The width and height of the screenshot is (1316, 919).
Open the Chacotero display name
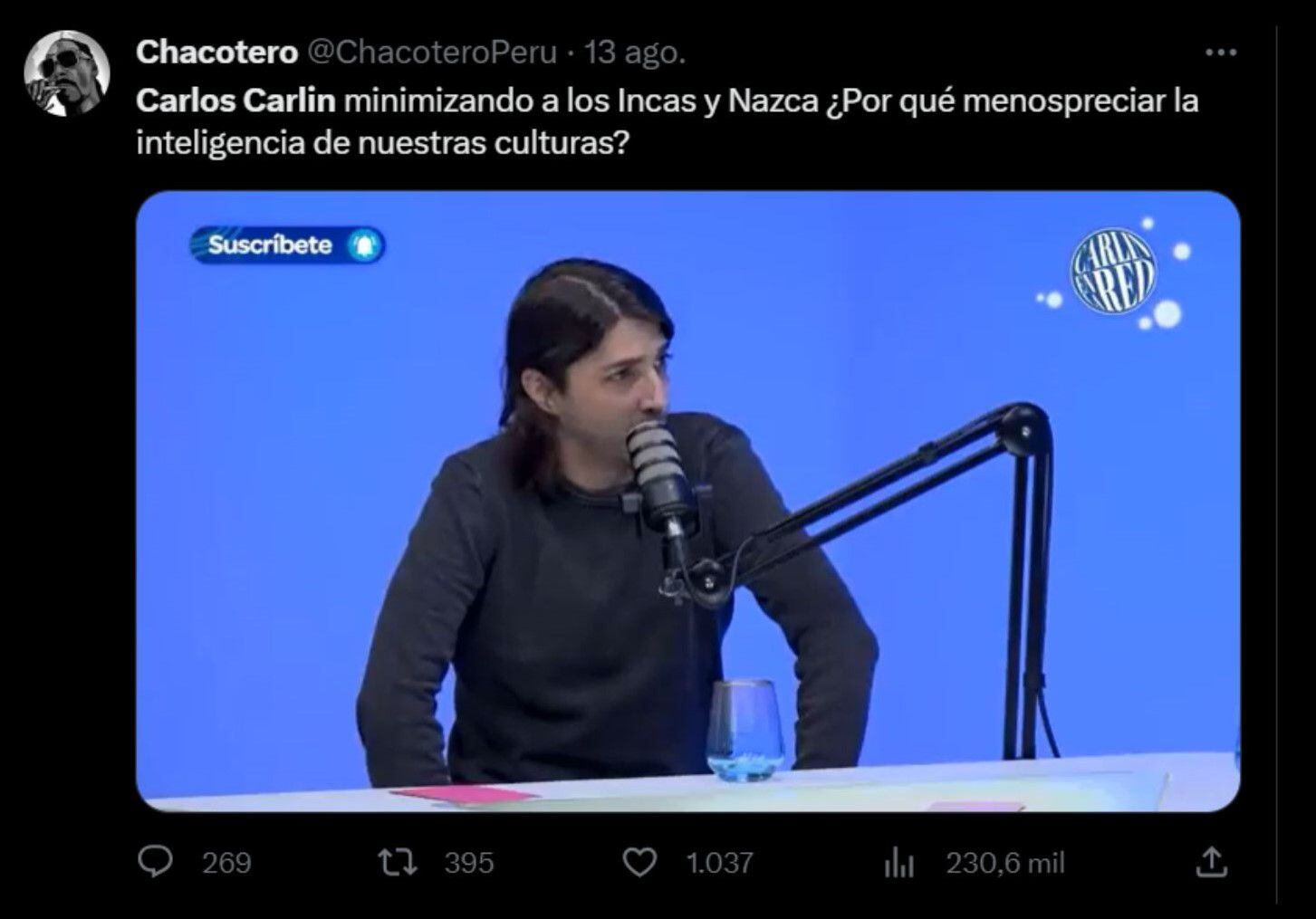point(216,53)
